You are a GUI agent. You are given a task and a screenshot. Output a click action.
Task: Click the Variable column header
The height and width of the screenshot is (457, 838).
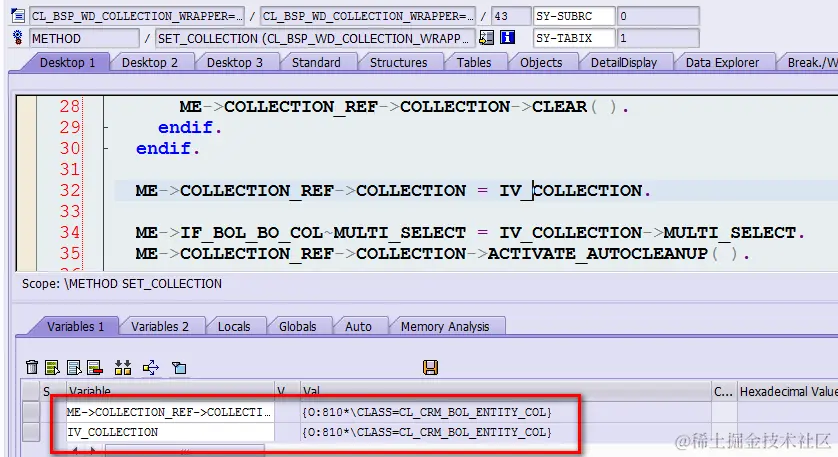click(170, 391)
